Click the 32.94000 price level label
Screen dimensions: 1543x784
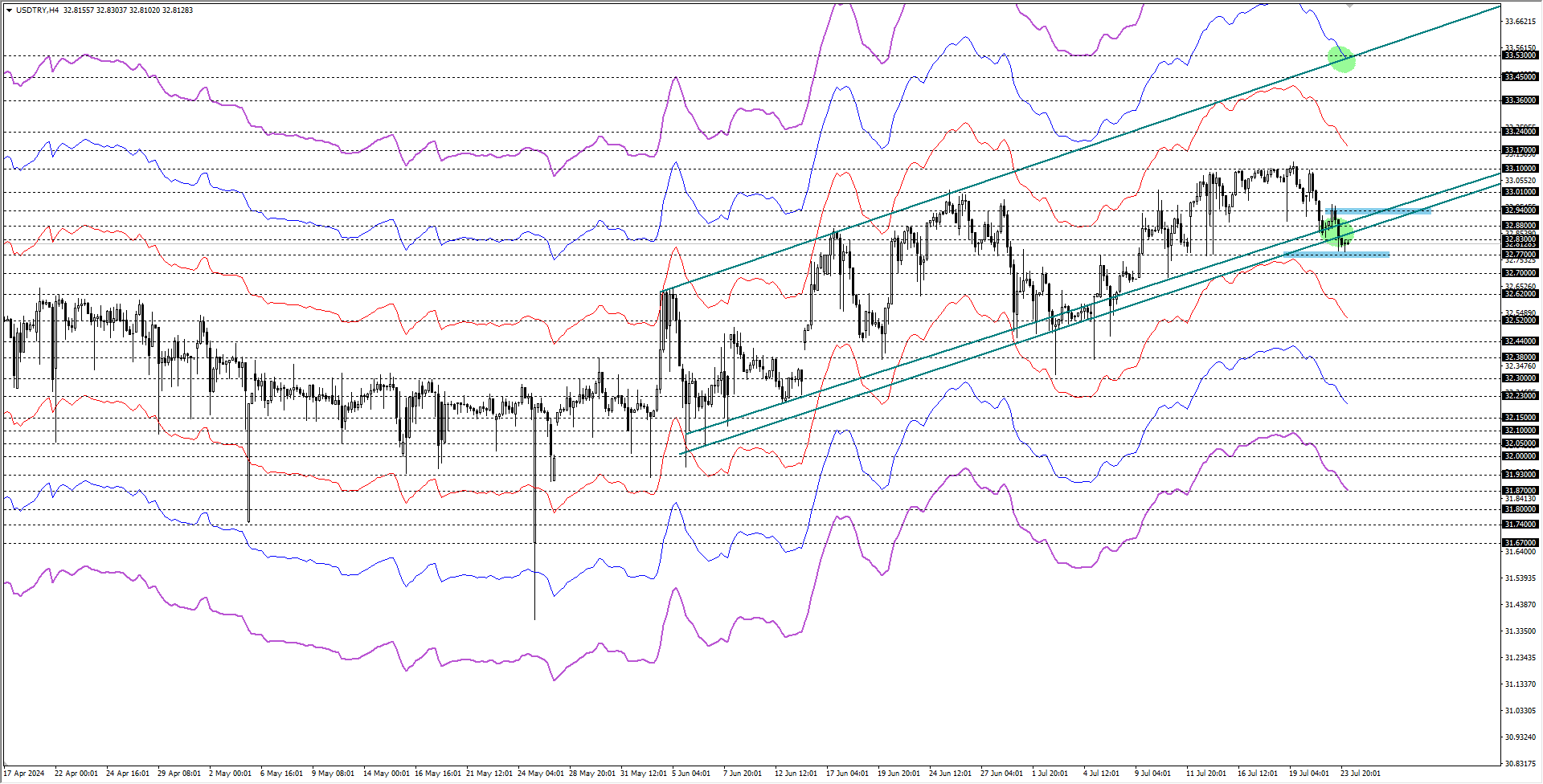[1520, 210]
